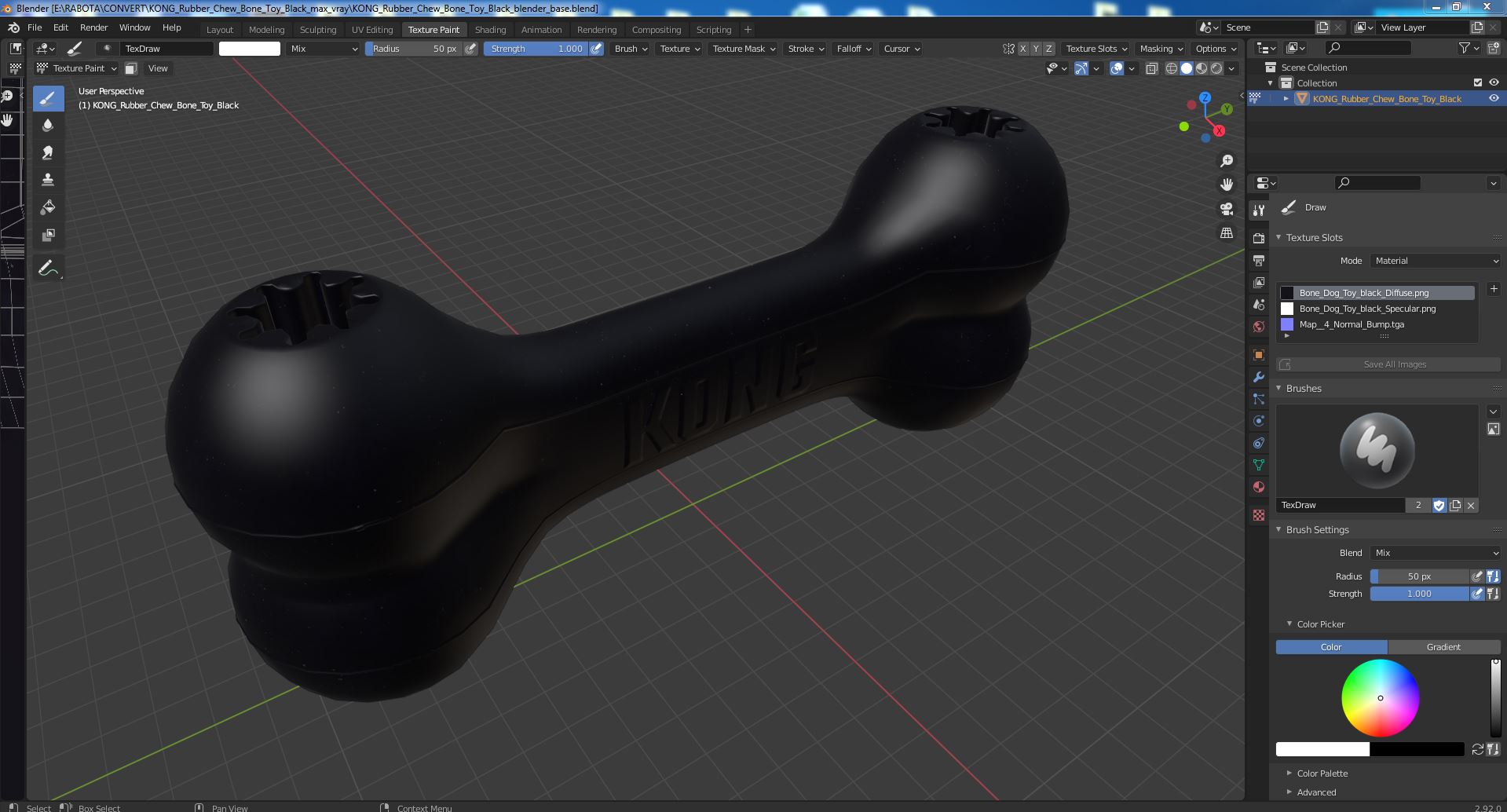Image resolution: width=1507 pixels, height=812 pixels.
Task: Add a new texture paint slot
Action: [x=1494, y=289]
